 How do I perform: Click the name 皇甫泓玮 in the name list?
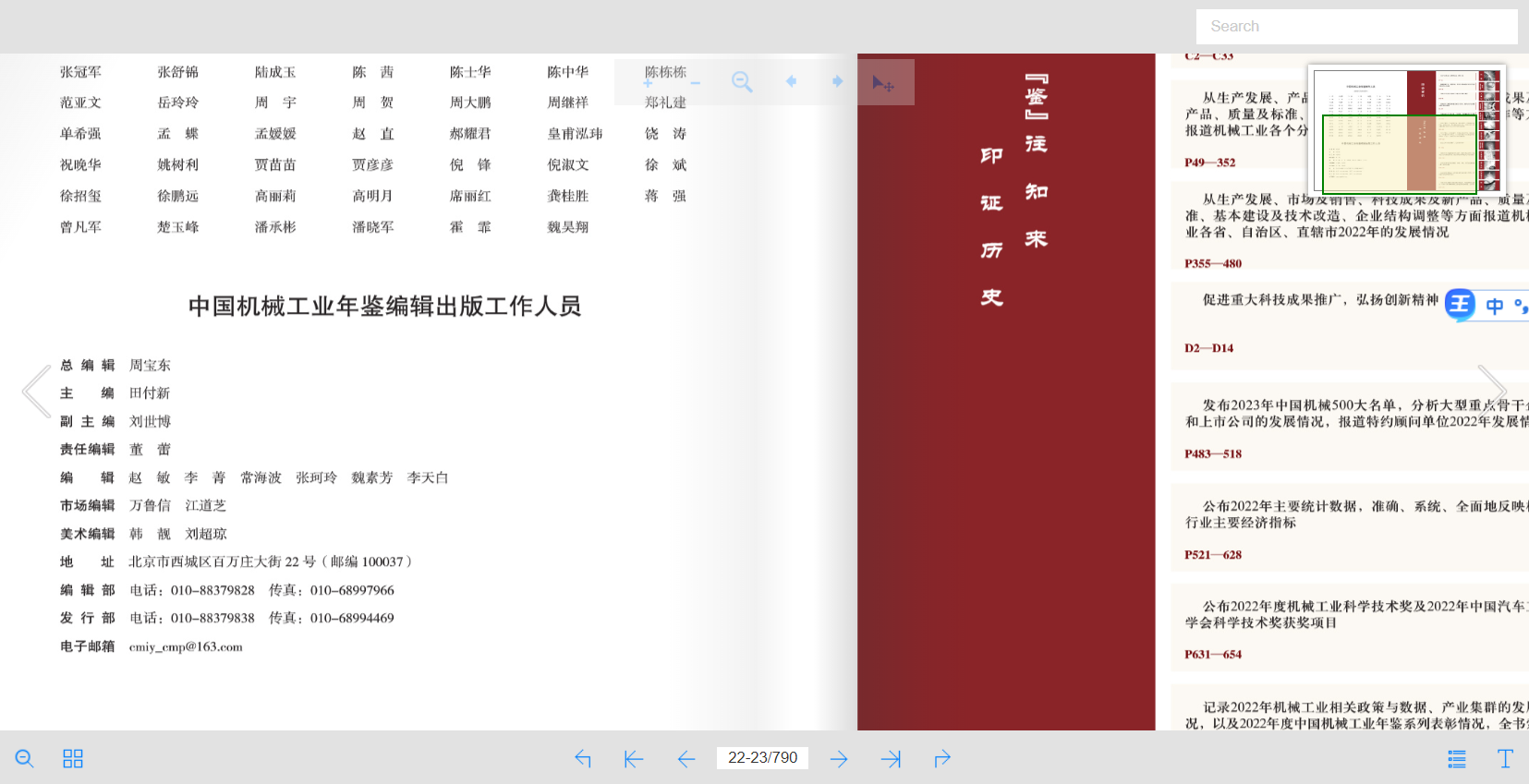[x=575, y=134]
